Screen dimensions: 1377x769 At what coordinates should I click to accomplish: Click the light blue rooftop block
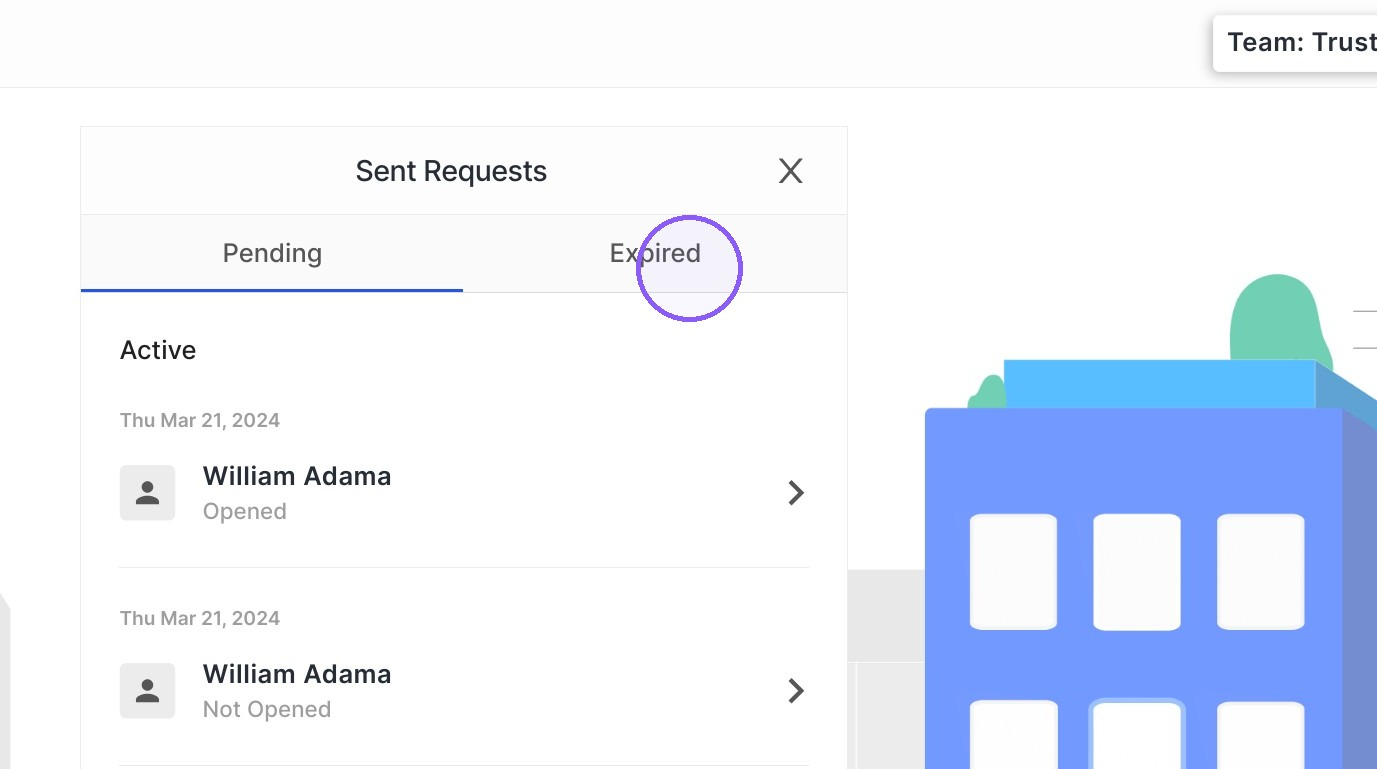coord(1159,384)
